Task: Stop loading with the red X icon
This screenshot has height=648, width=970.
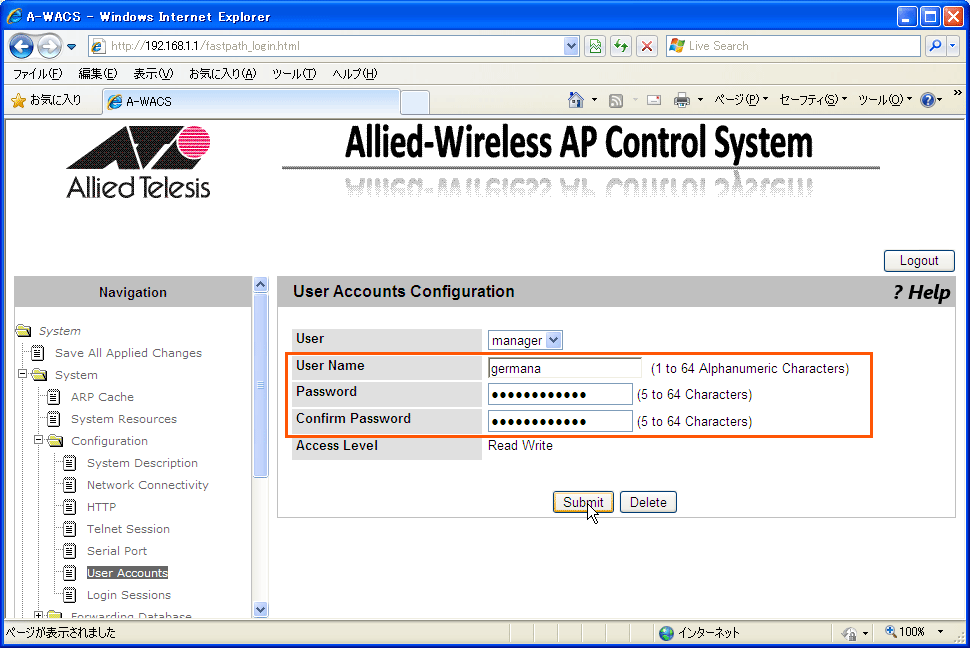Action: coord(647,46)
